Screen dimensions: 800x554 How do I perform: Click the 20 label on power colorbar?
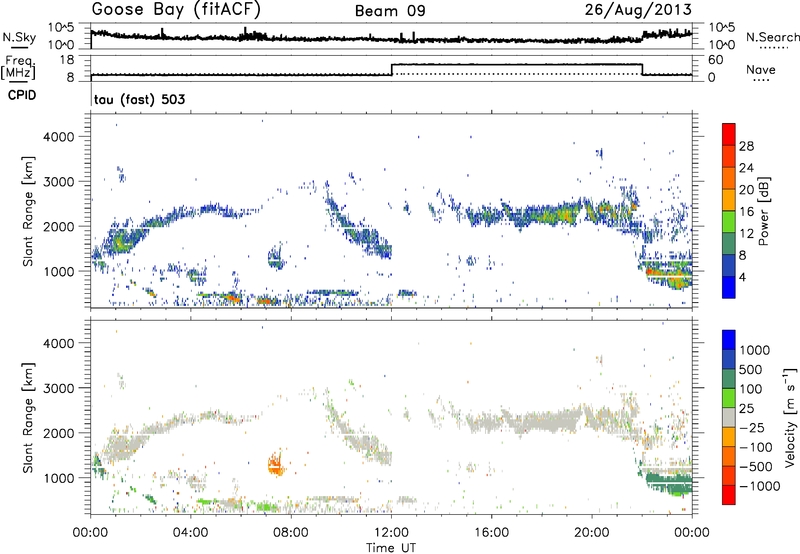pyautogui.click(x=746, y=190)
